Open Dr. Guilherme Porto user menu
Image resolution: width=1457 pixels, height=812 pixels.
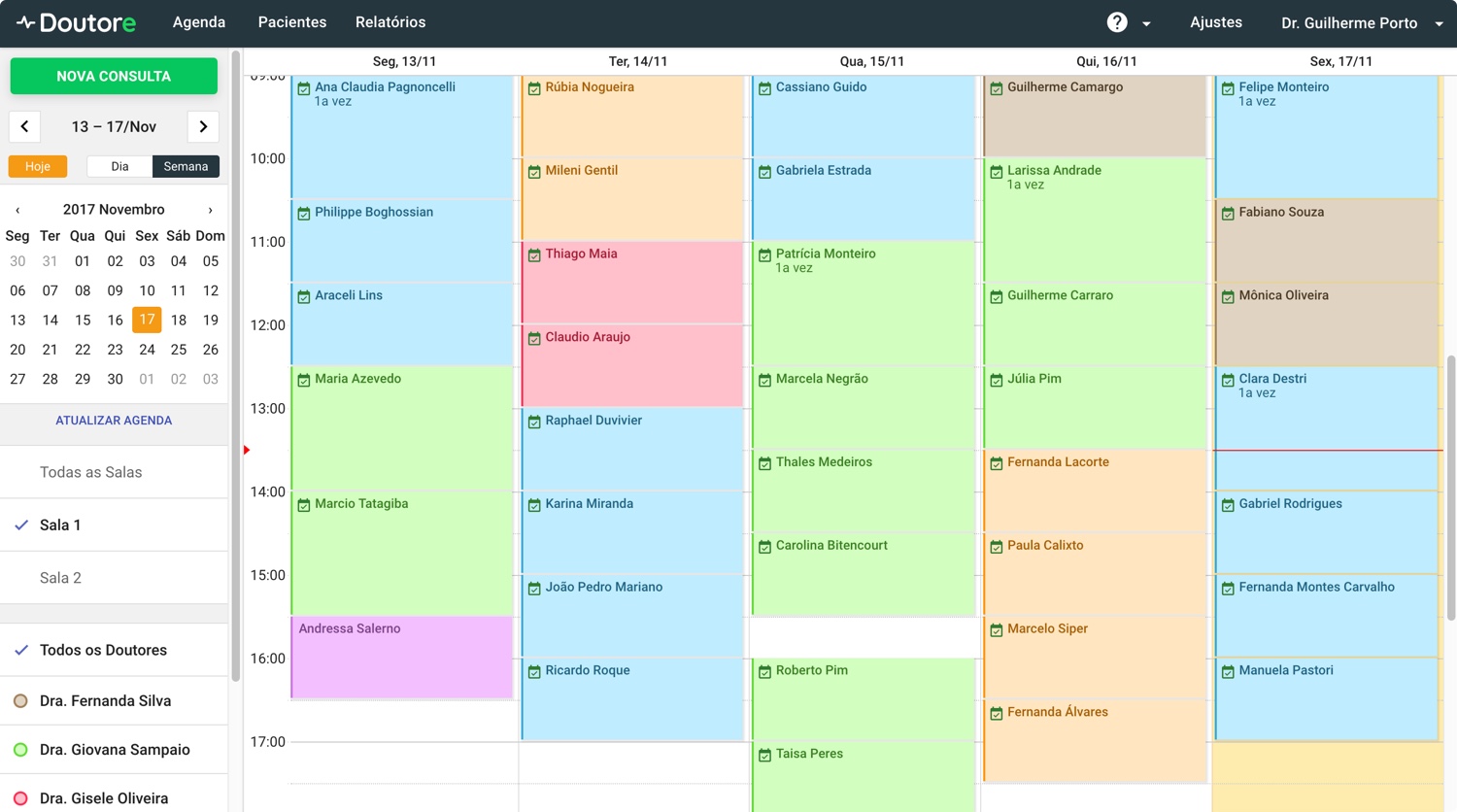tap(1362, 22)
